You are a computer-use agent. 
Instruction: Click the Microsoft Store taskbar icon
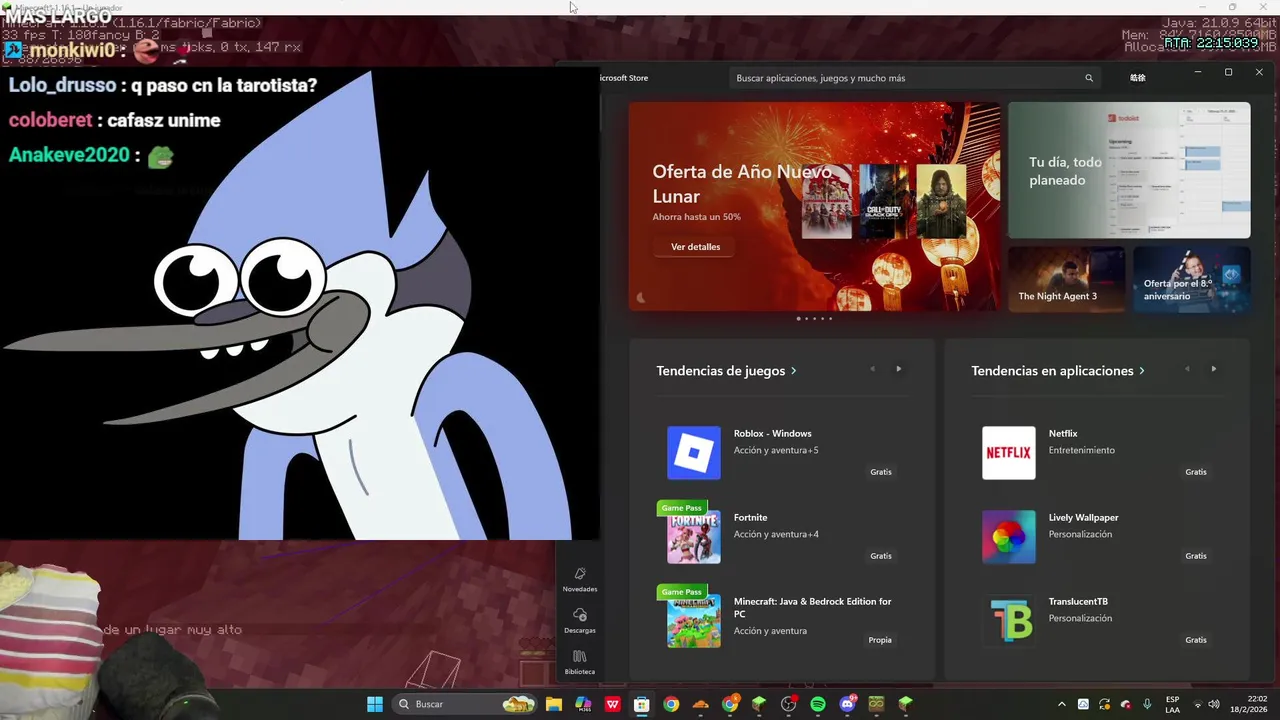click(641, 704)
